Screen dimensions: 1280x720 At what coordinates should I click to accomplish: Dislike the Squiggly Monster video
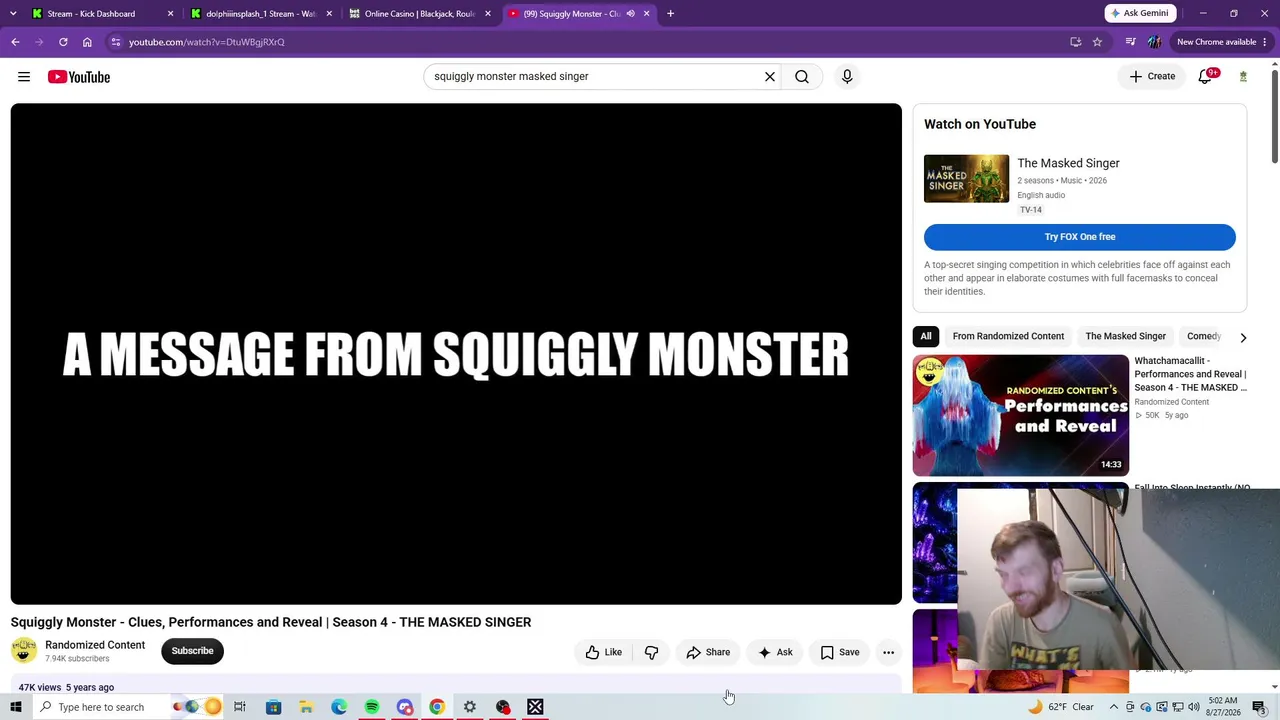coord(651,652)
